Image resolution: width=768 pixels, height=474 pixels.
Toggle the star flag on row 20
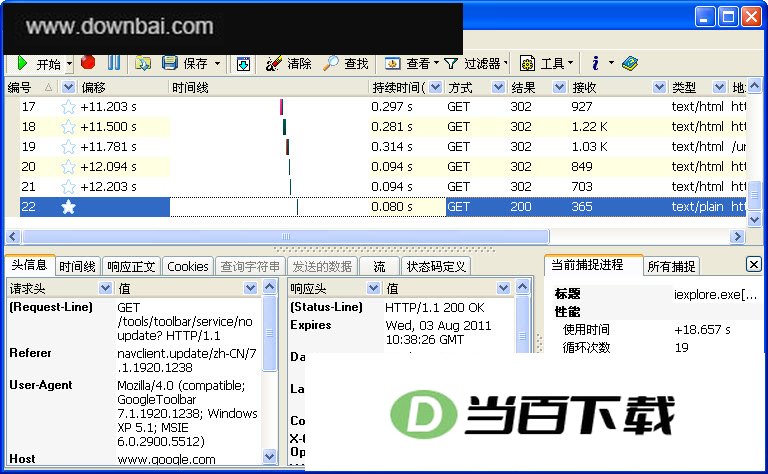pyautogui.click(x=68, y=166)
